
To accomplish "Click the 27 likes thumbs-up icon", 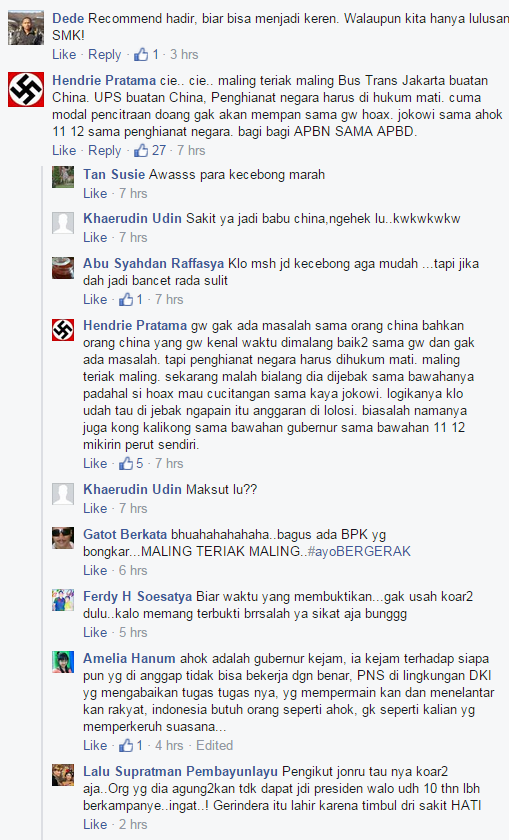I will pyautogui.click(x=141, y=150).
